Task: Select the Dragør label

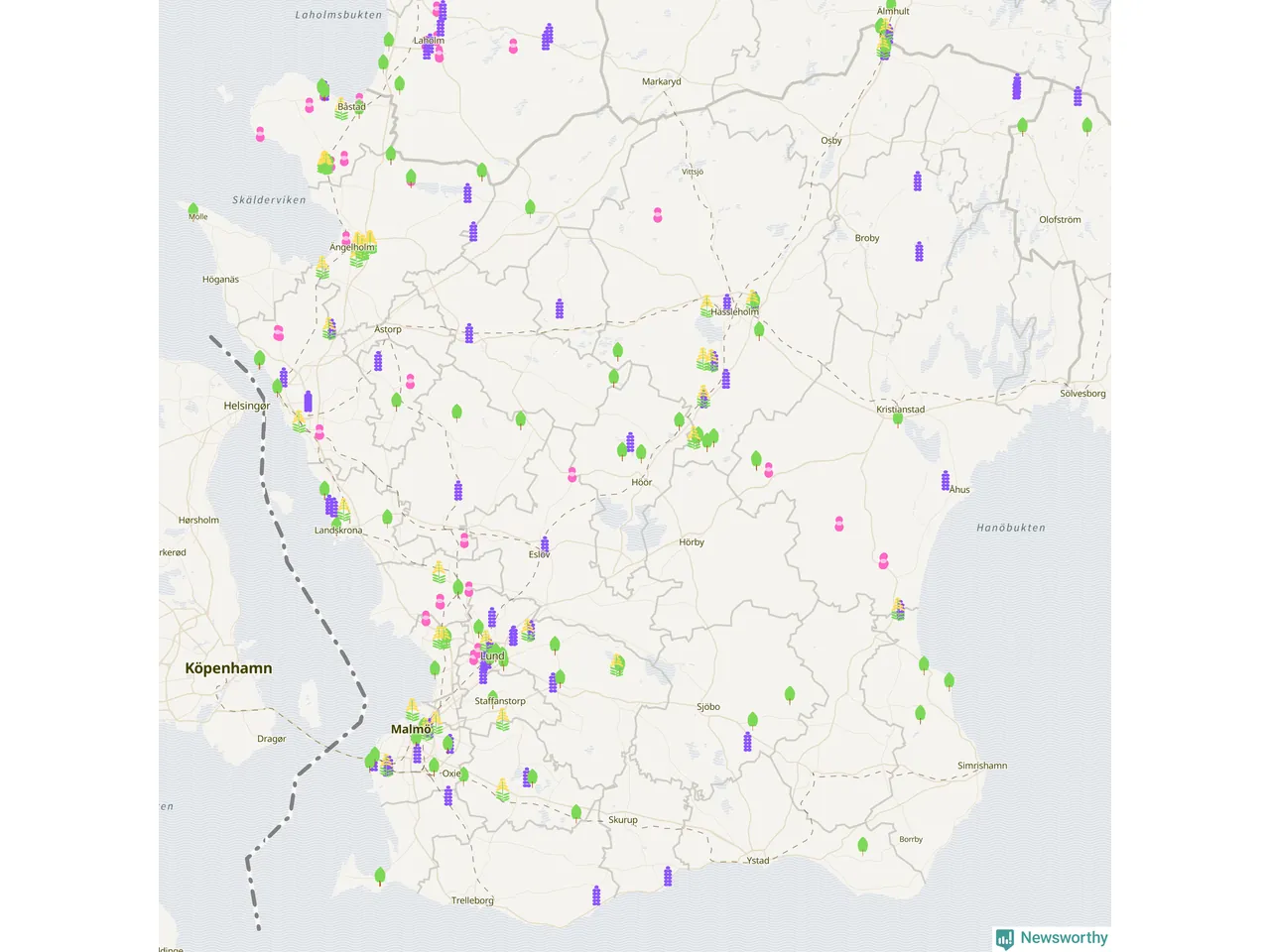Action: coord(272,739)
